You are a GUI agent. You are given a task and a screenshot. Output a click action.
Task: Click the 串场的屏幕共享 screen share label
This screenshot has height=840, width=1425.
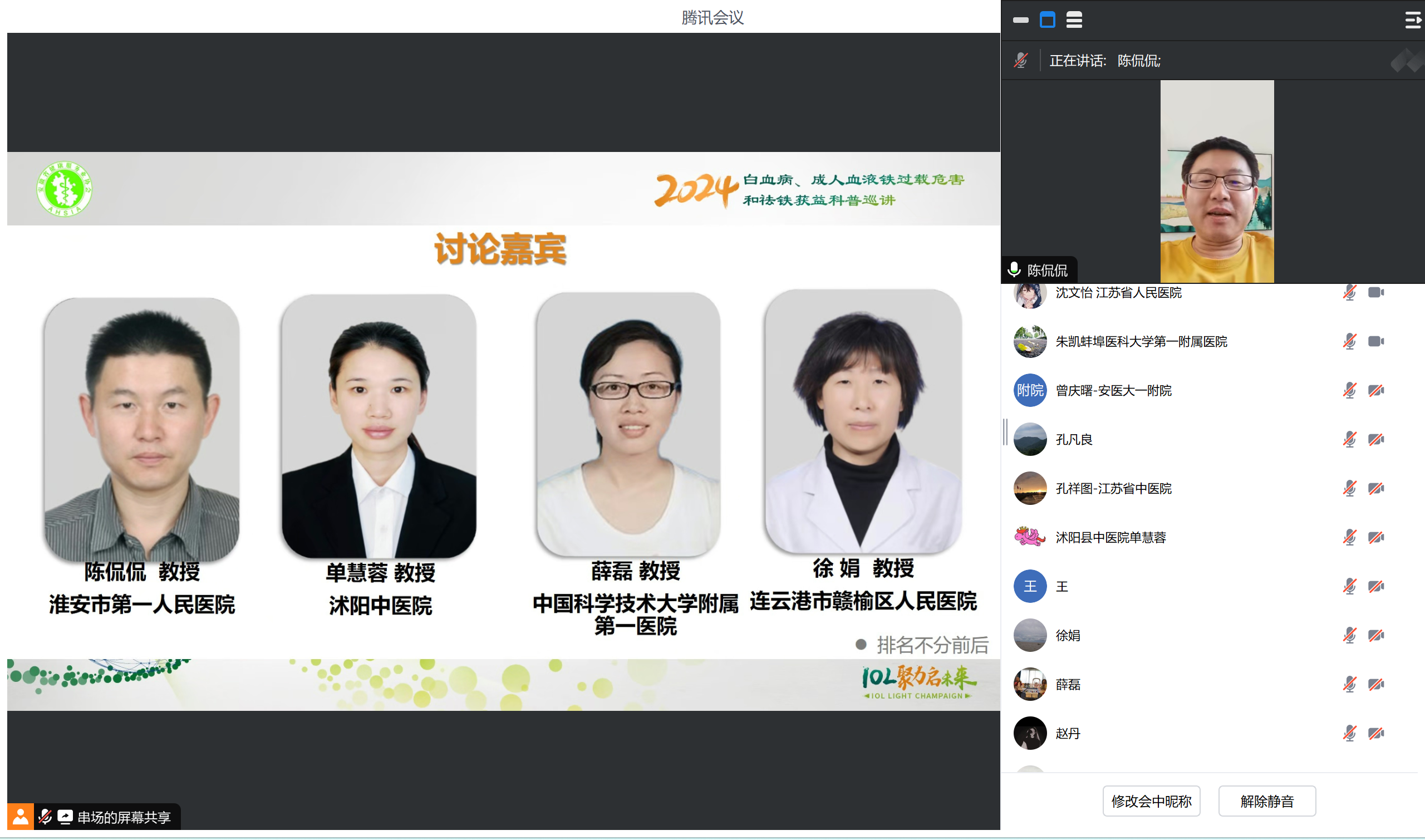pyautogui.click(x=124, y=817)
